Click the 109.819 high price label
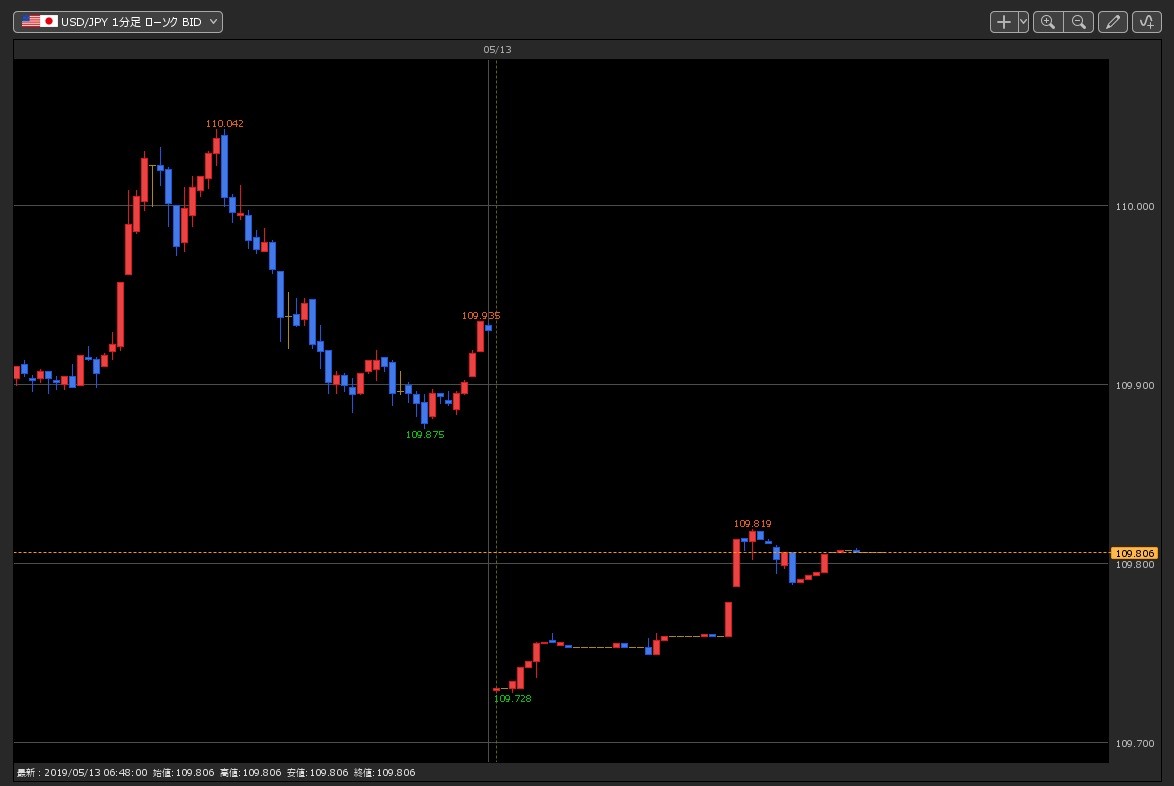The width and height of the screenshot is (1174, 786). point(752,523)
